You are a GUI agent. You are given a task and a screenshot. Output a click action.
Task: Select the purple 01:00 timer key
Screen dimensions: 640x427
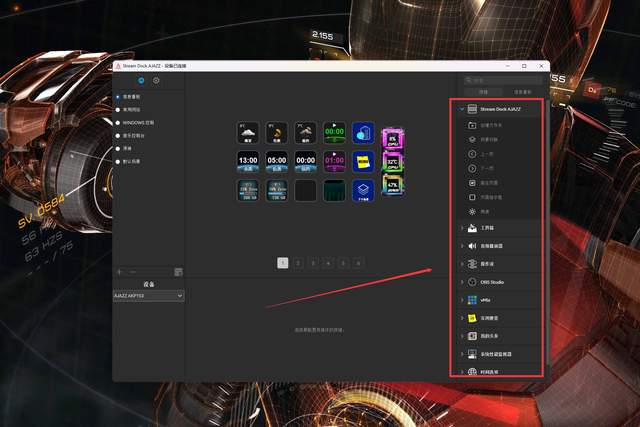[x=334, y=161]
